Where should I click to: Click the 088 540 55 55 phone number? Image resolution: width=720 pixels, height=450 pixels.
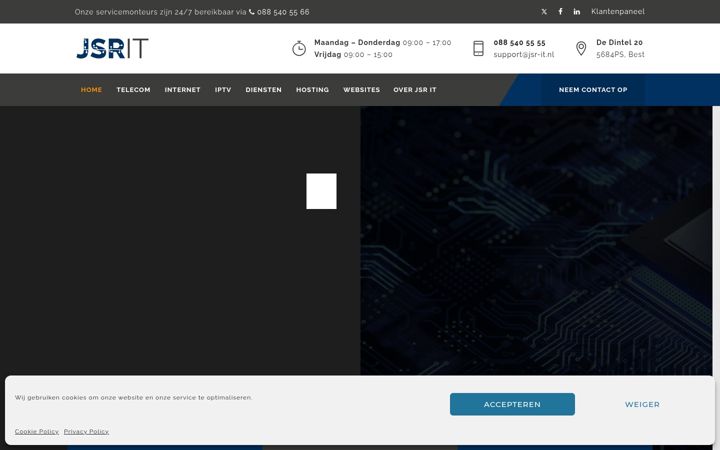pos(519,42)
